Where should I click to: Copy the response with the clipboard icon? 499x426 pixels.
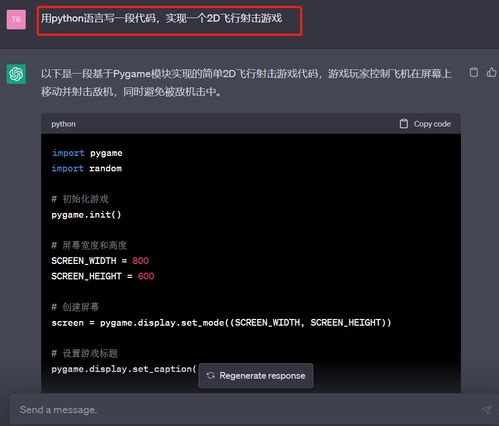[474, 72]
